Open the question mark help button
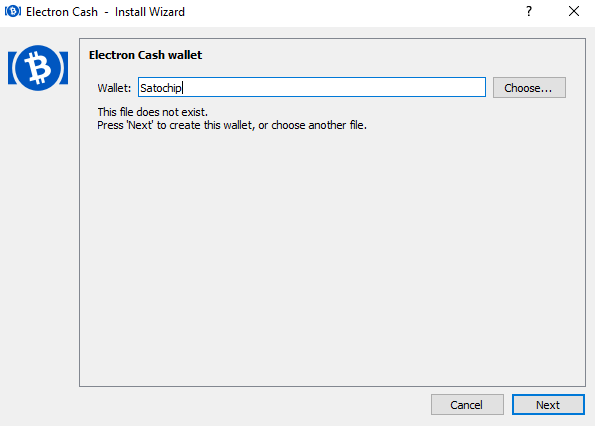Viewport: 595px width, 426px height. point(529,11)
